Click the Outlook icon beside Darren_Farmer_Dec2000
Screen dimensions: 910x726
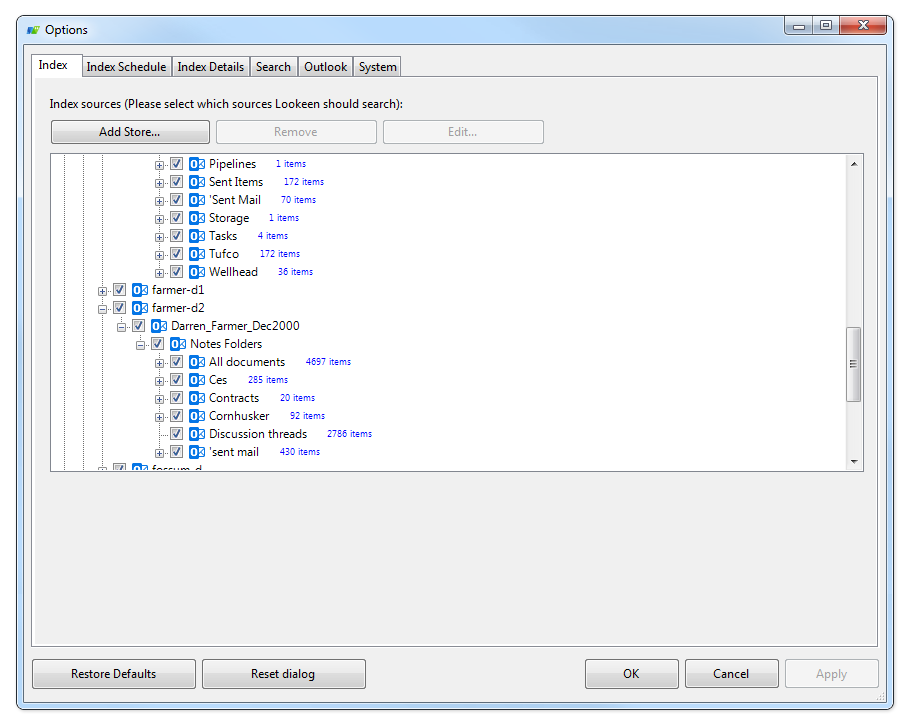coord(159,326)
